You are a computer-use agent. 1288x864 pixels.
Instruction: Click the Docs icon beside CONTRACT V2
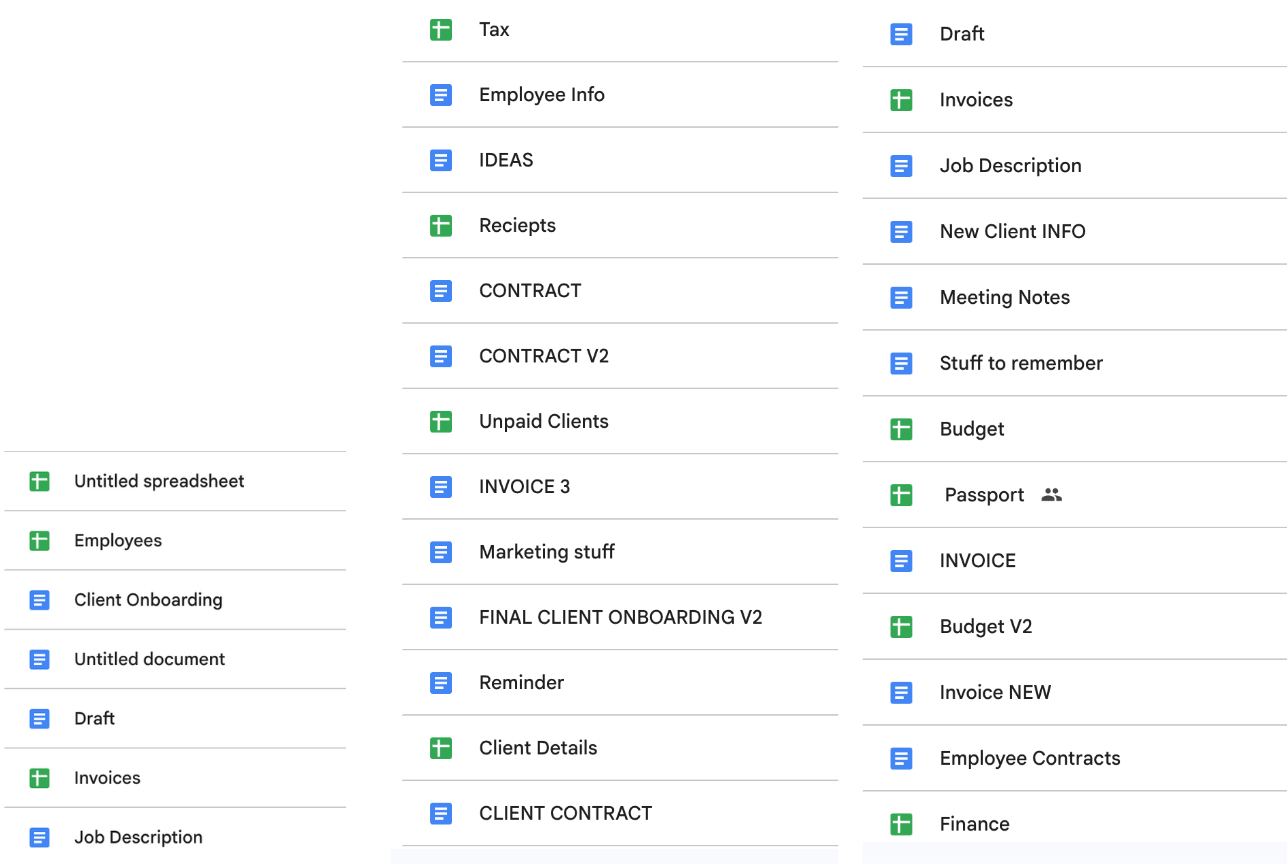point(441,356)
